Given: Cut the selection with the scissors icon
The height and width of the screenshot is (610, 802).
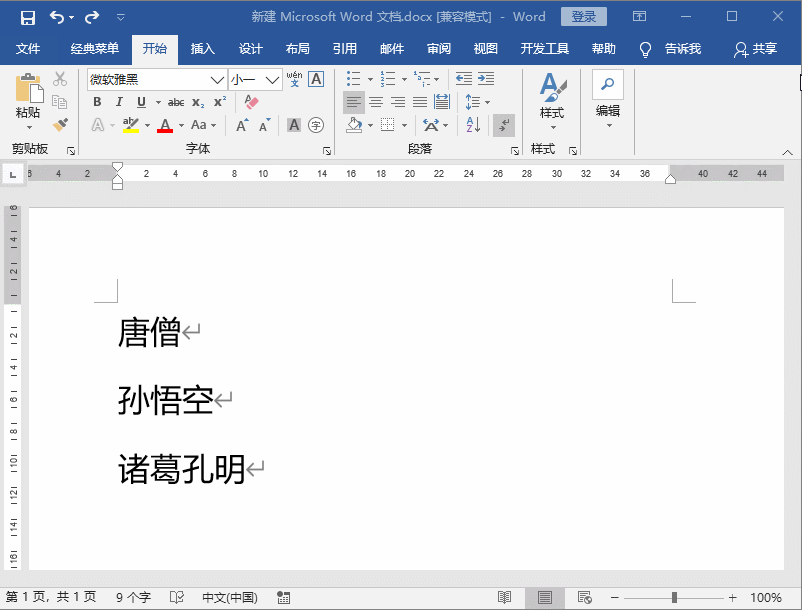Looking at the screenshot, I should pyautogui.click(x=60, y=79).
